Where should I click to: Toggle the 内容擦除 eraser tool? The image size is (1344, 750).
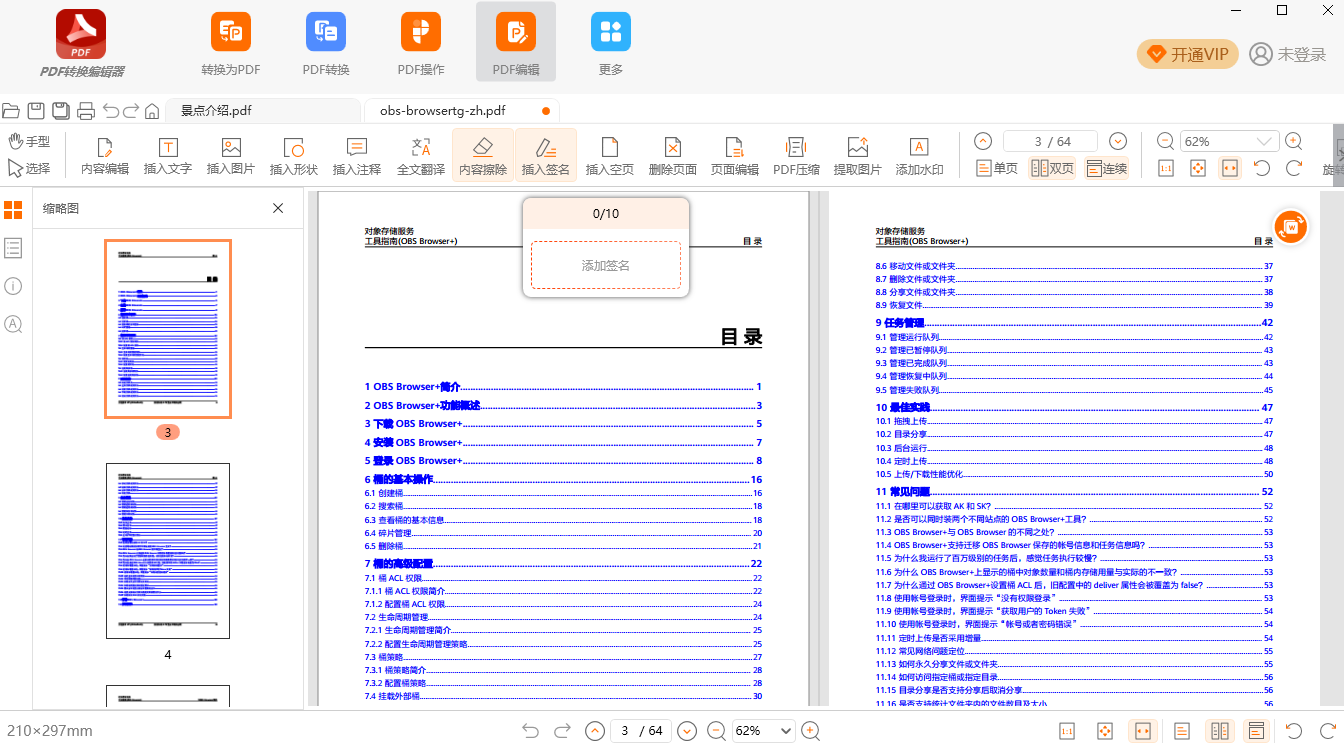483,156
